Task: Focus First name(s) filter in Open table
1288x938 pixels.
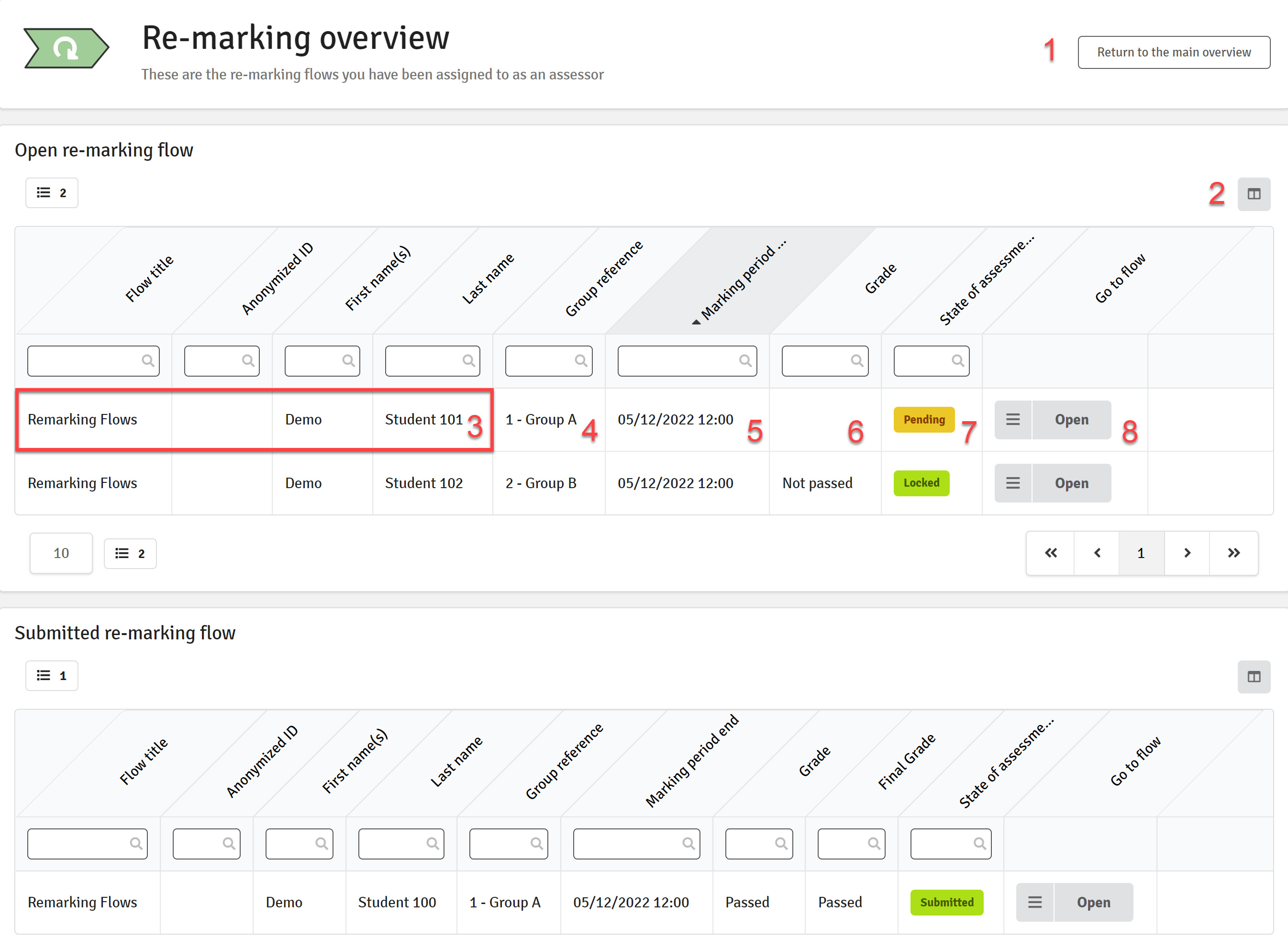Action: click(x=322, y=361)
